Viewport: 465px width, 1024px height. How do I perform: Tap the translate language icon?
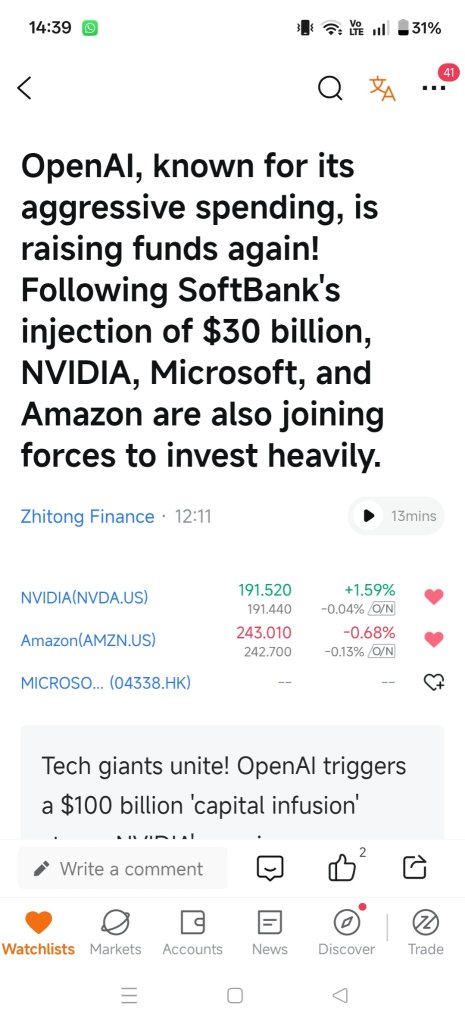point(382,88)
